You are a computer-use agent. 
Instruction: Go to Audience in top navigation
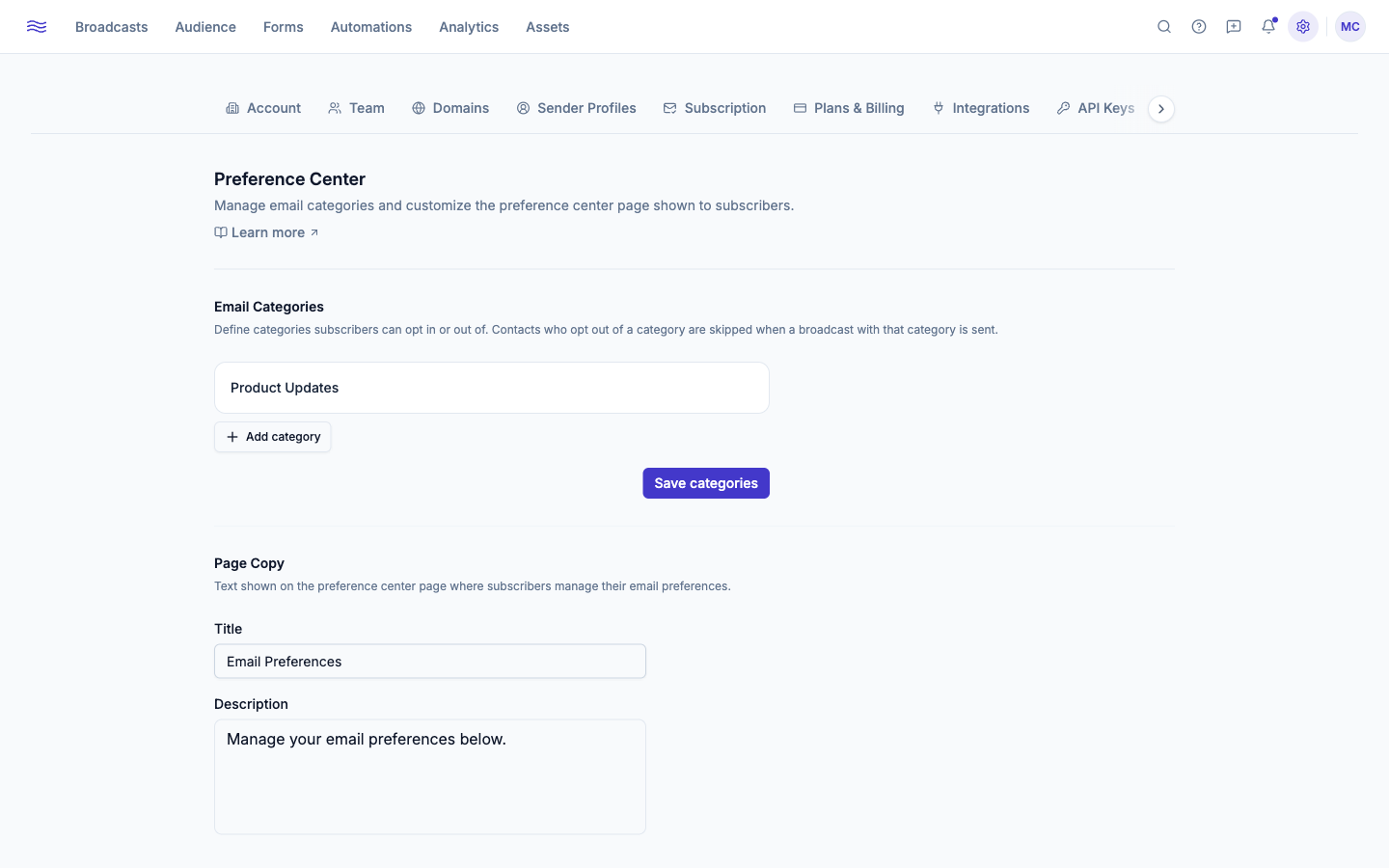(205, 27)
